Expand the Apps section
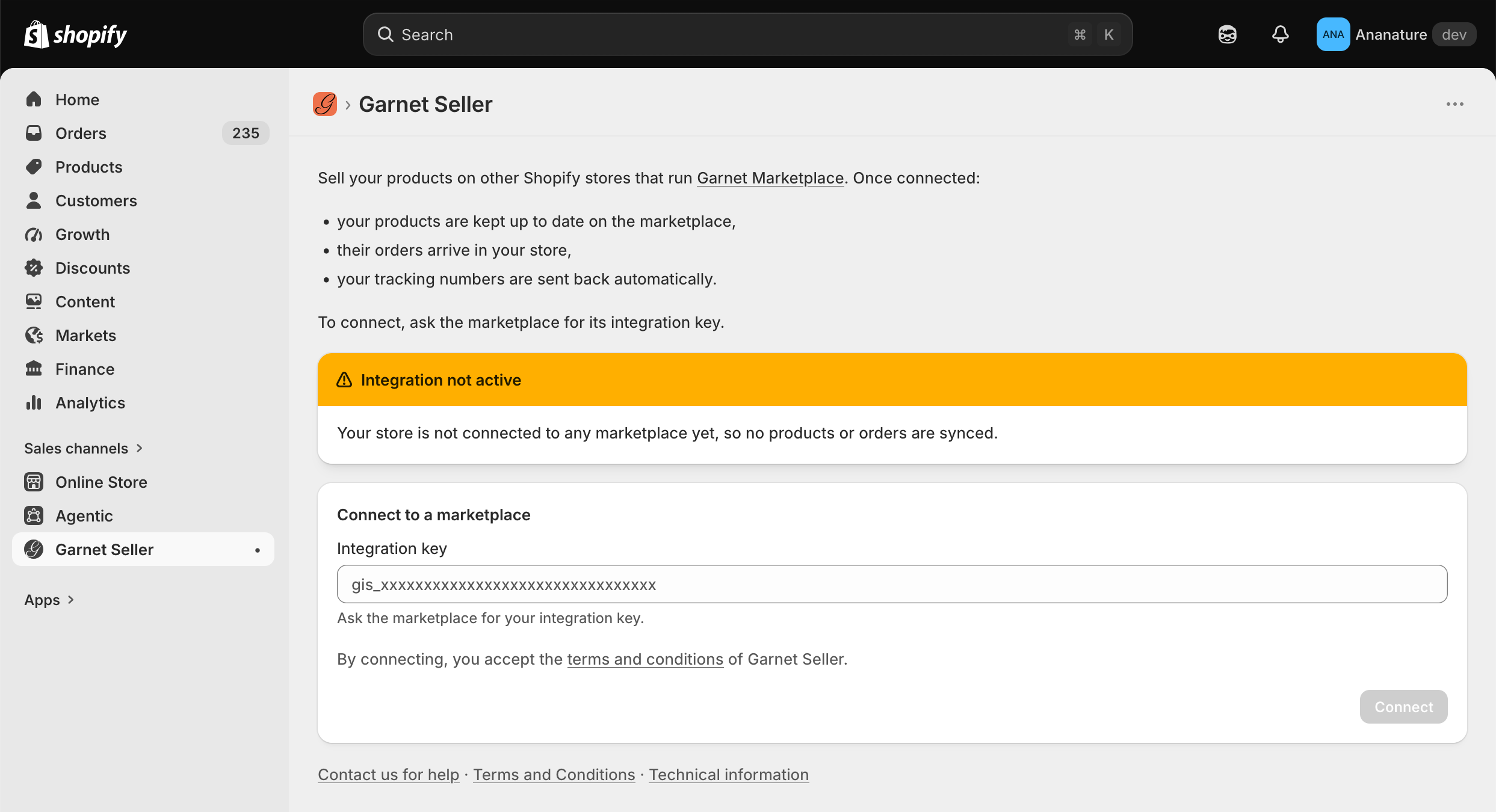This screenshot has height=812, width=1496. point(49,600)
